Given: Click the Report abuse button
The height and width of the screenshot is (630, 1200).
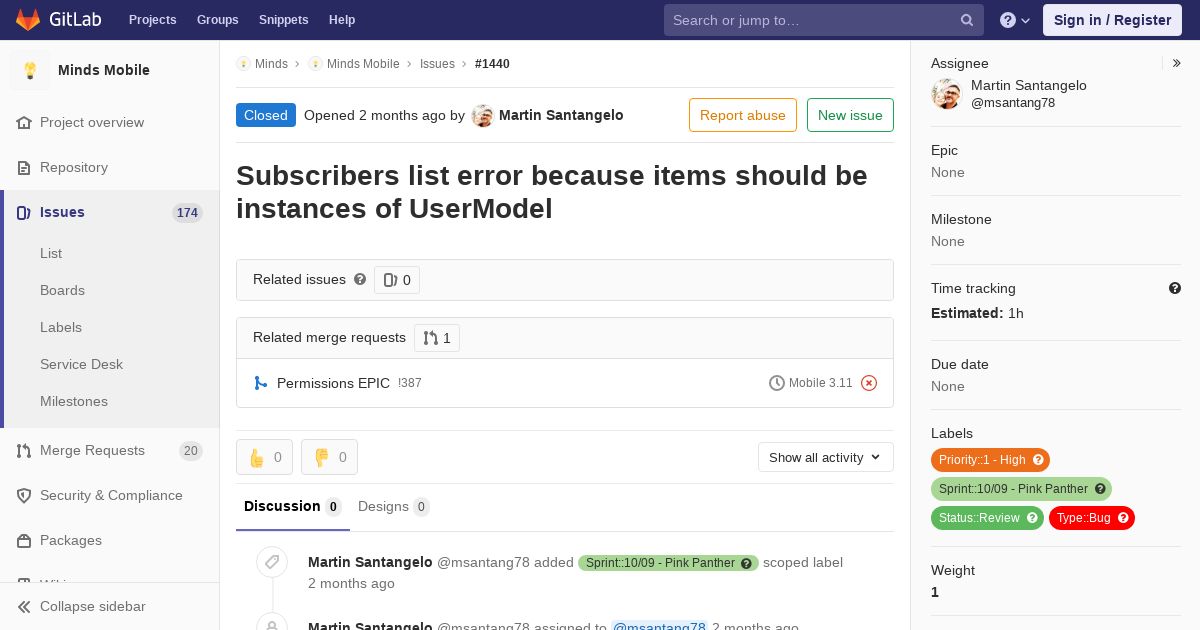Looking at the screenshot, I should click(743, 115).
